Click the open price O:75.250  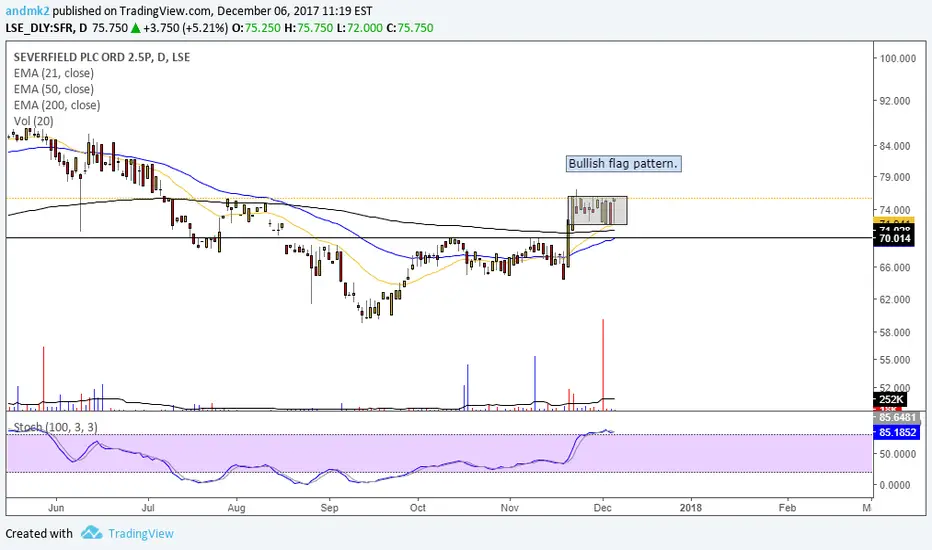pos(256,28)
